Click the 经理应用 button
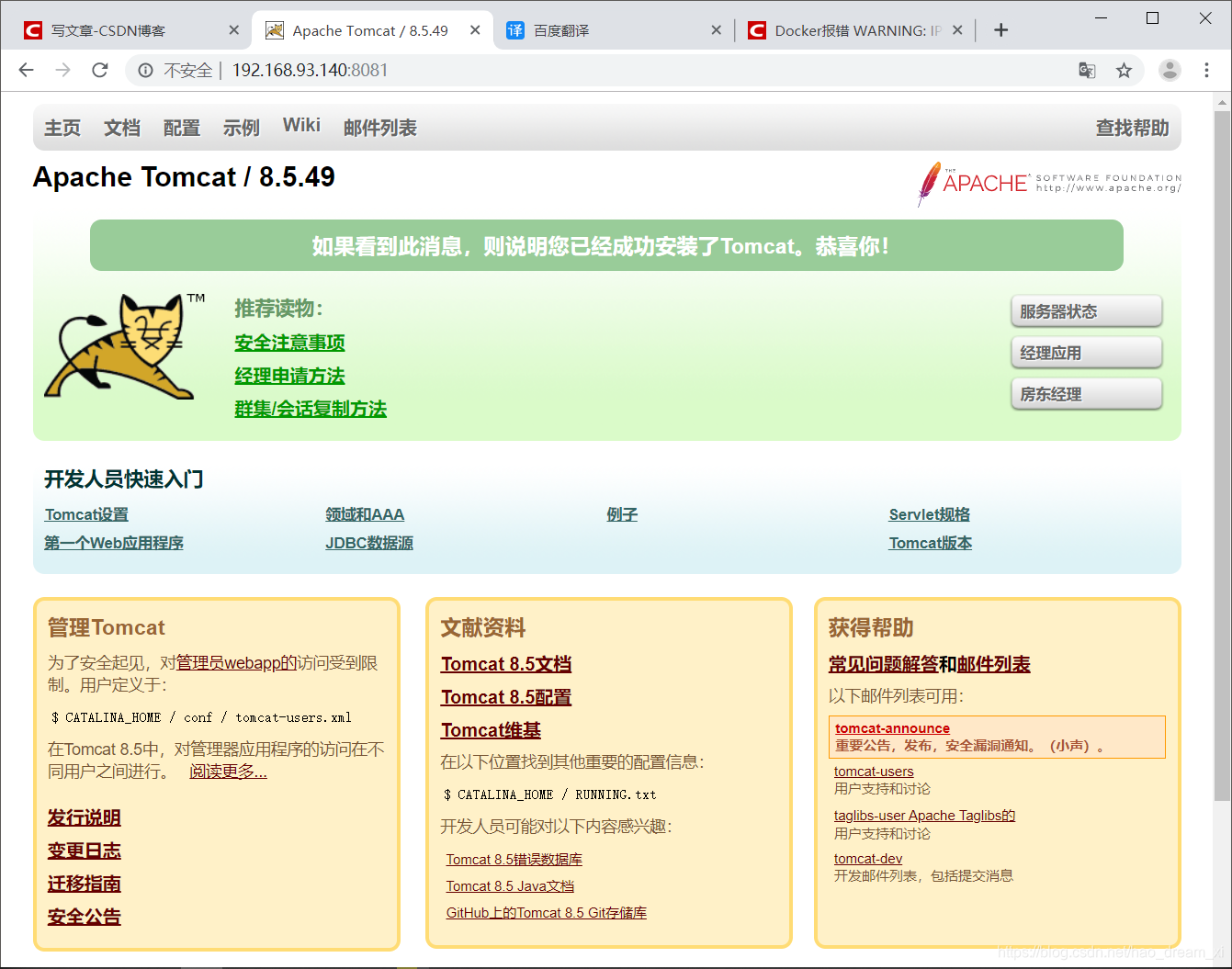1232x969 pixels. [1086, 353]
